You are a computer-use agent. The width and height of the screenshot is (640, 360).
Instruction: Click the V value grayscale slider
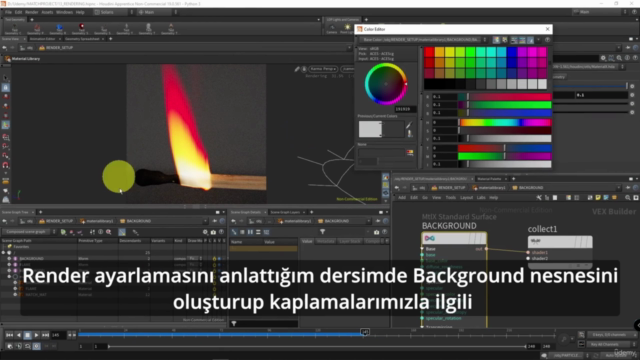(504, 138)
